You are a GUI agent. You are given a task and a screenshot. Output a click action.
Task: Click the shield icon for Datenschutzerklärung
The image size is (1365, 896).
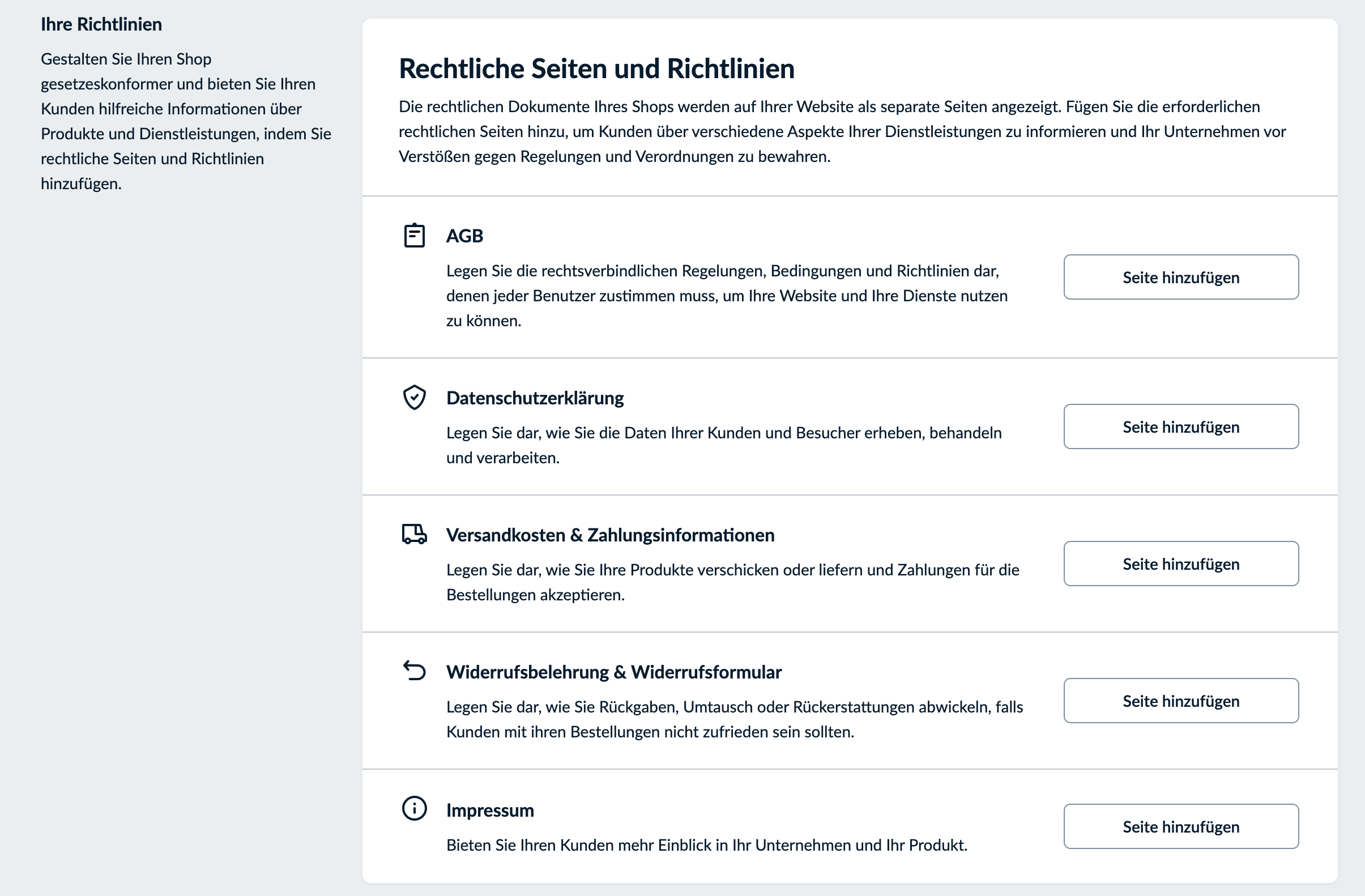(x=414, y=396)
